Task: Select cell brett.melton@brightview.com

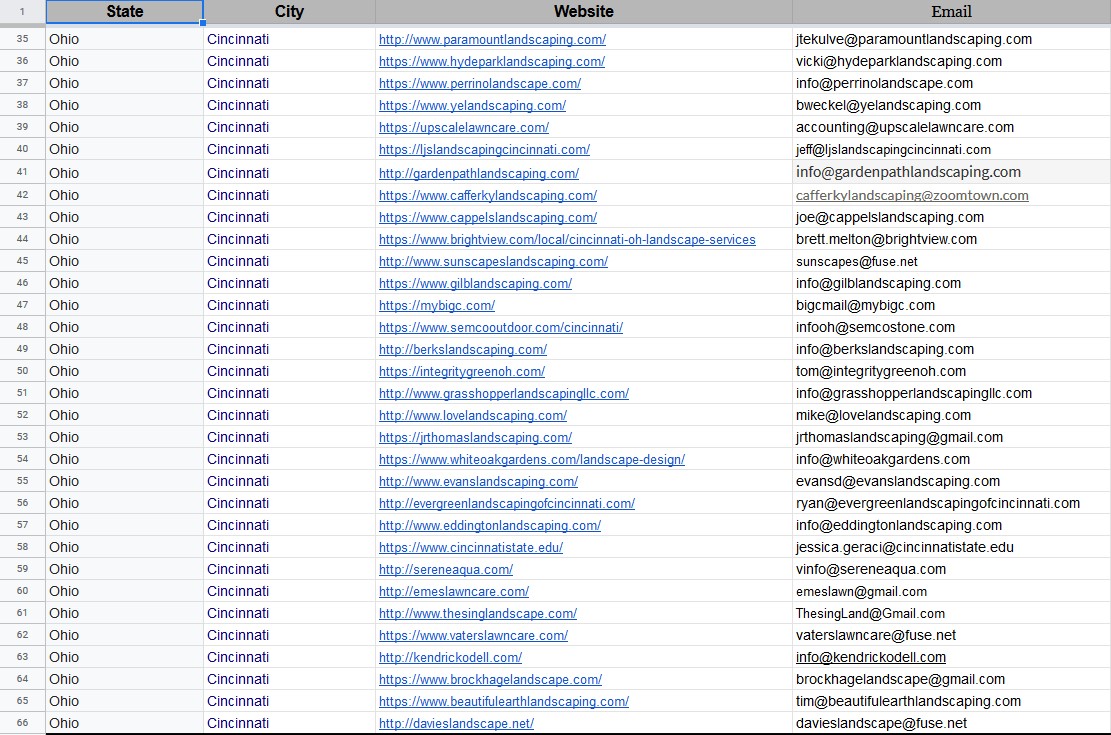Action: 952,239
